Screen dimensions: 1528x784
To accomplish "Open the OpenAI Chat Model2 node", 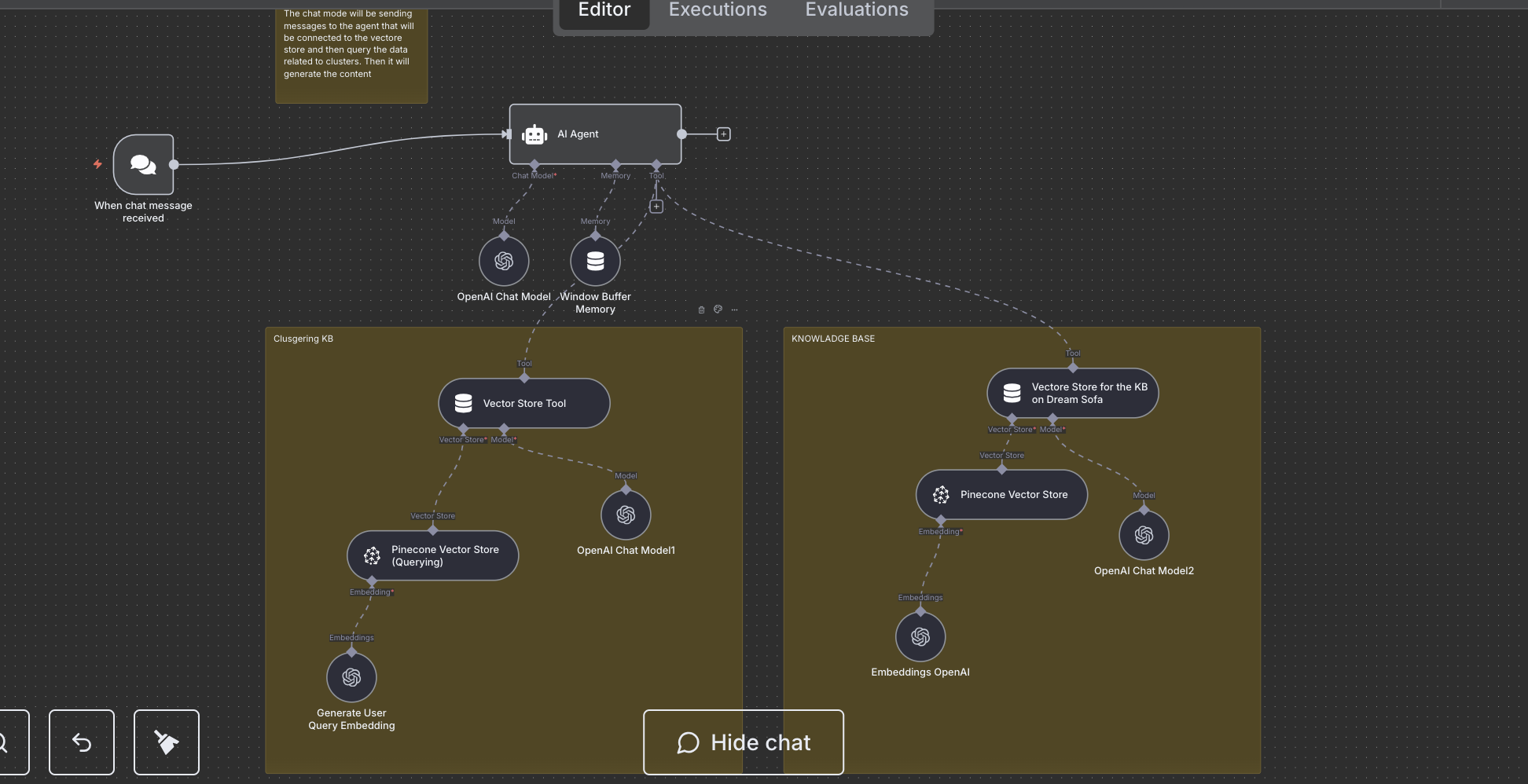I will click(x=1144, y=535).
